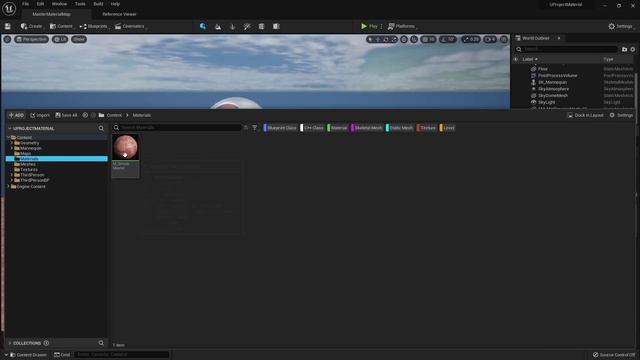Close the World Outliner tab
640x360 pixels.
[559, 38]
